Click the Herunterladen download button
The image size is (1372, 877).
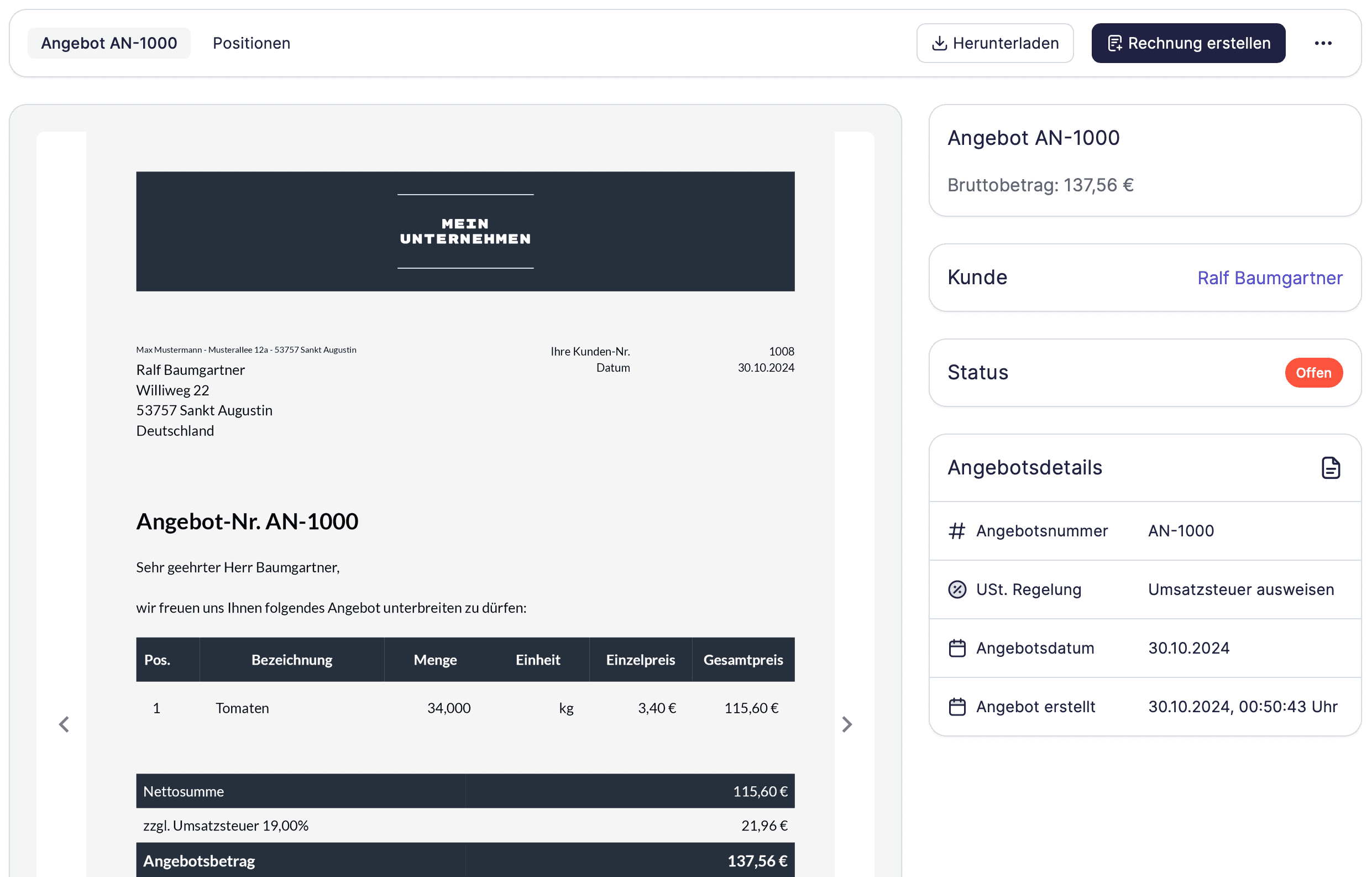click(994, 43)
